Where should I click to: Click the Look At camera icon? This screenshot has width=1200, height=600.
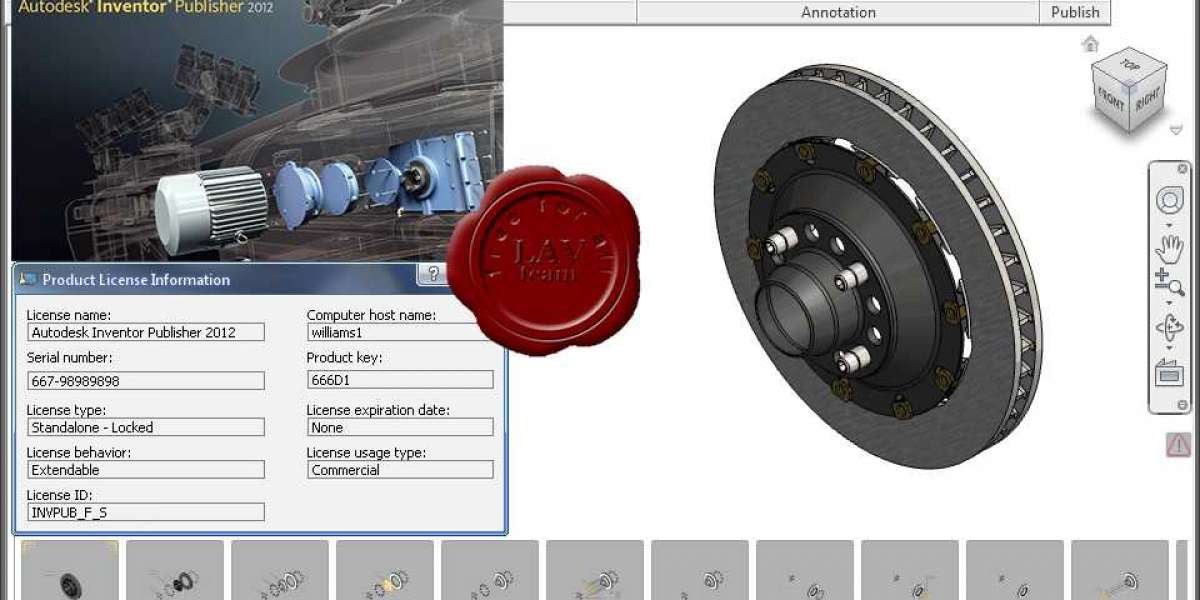tap(1169, 373)
